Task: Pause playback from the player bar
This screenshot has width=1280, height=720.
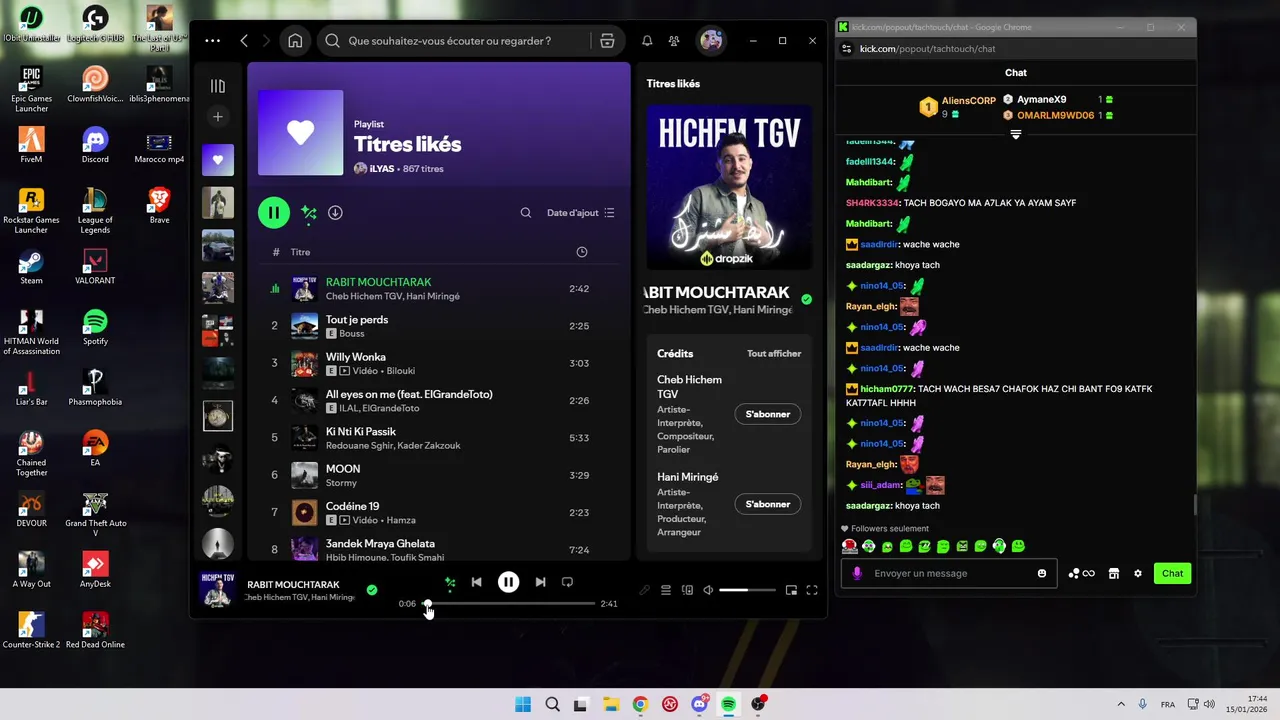Action: point(509,582)
